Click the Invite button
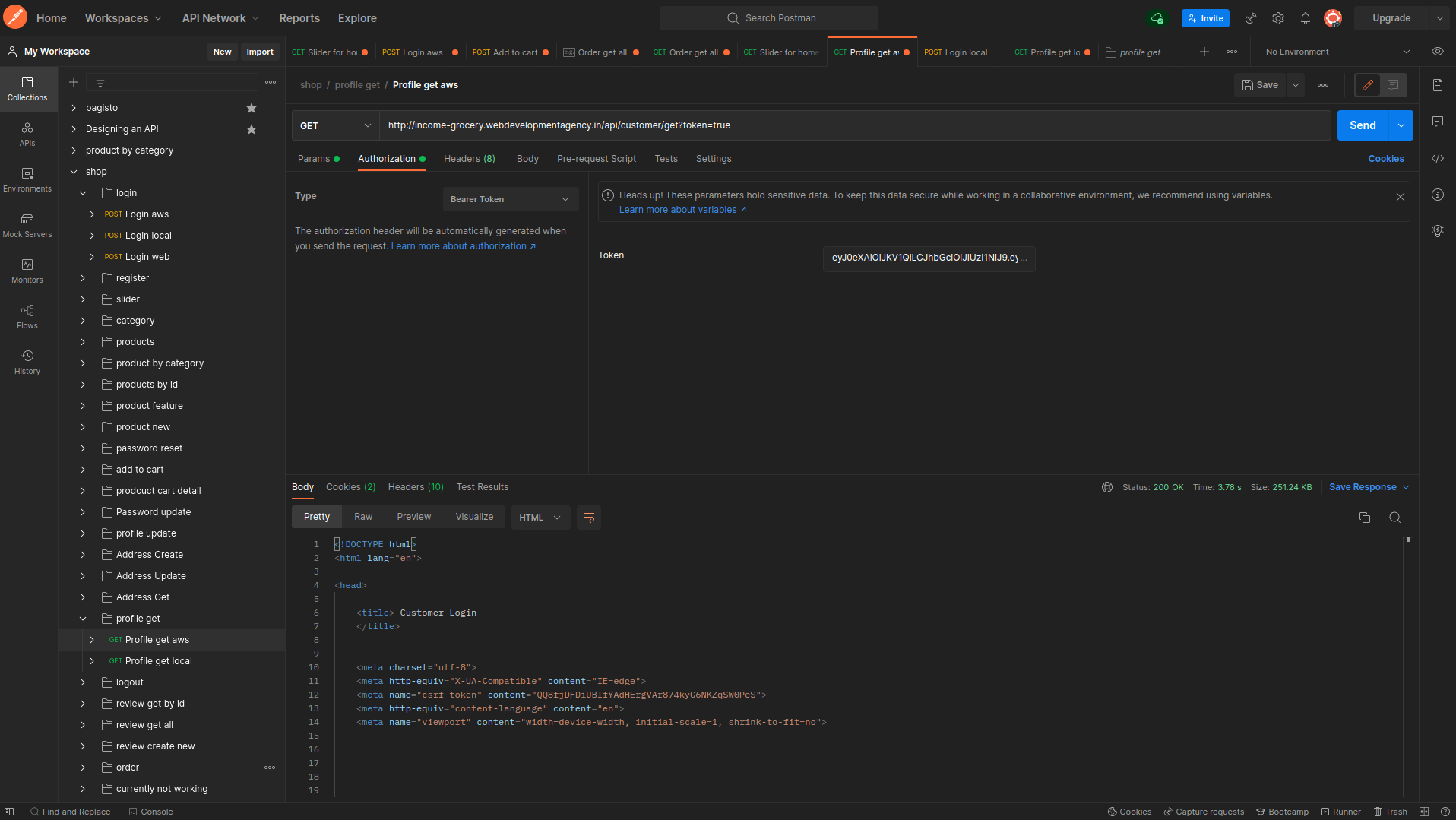 click(1205, 18)
